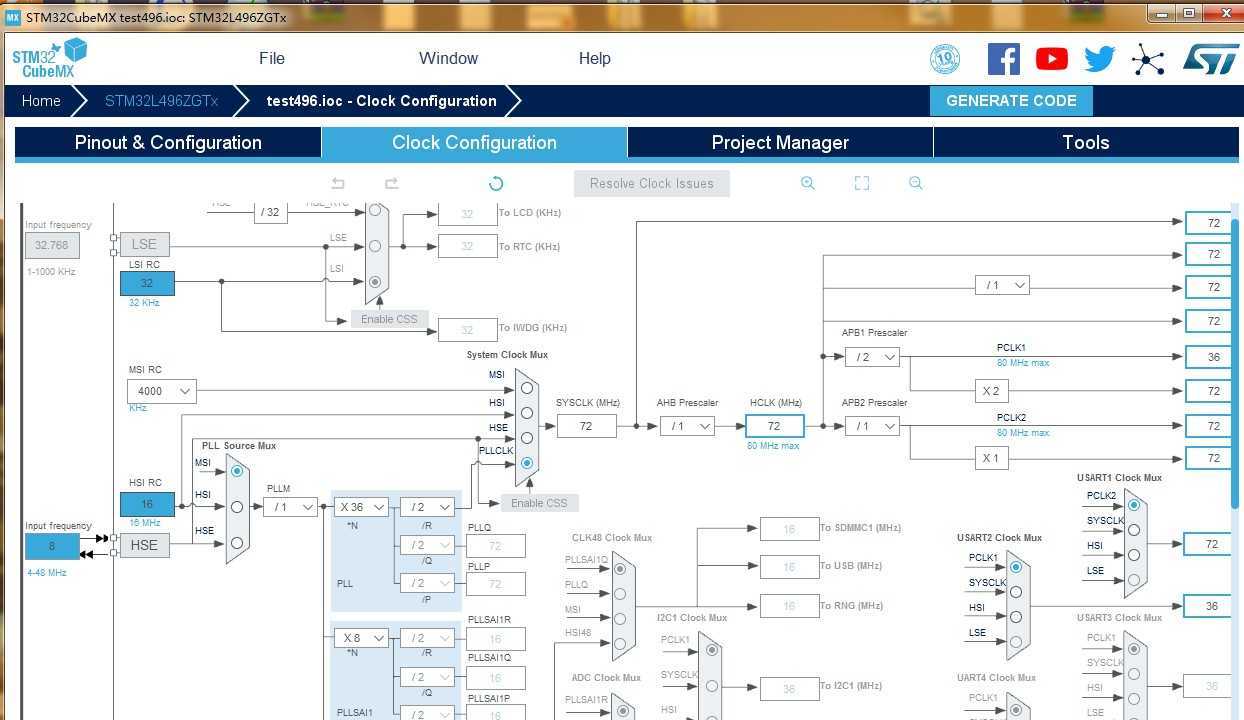Click the 10-year anniversary badge icon
The width and height of the screenshot is (1244, 720).
tap(944, 59)
